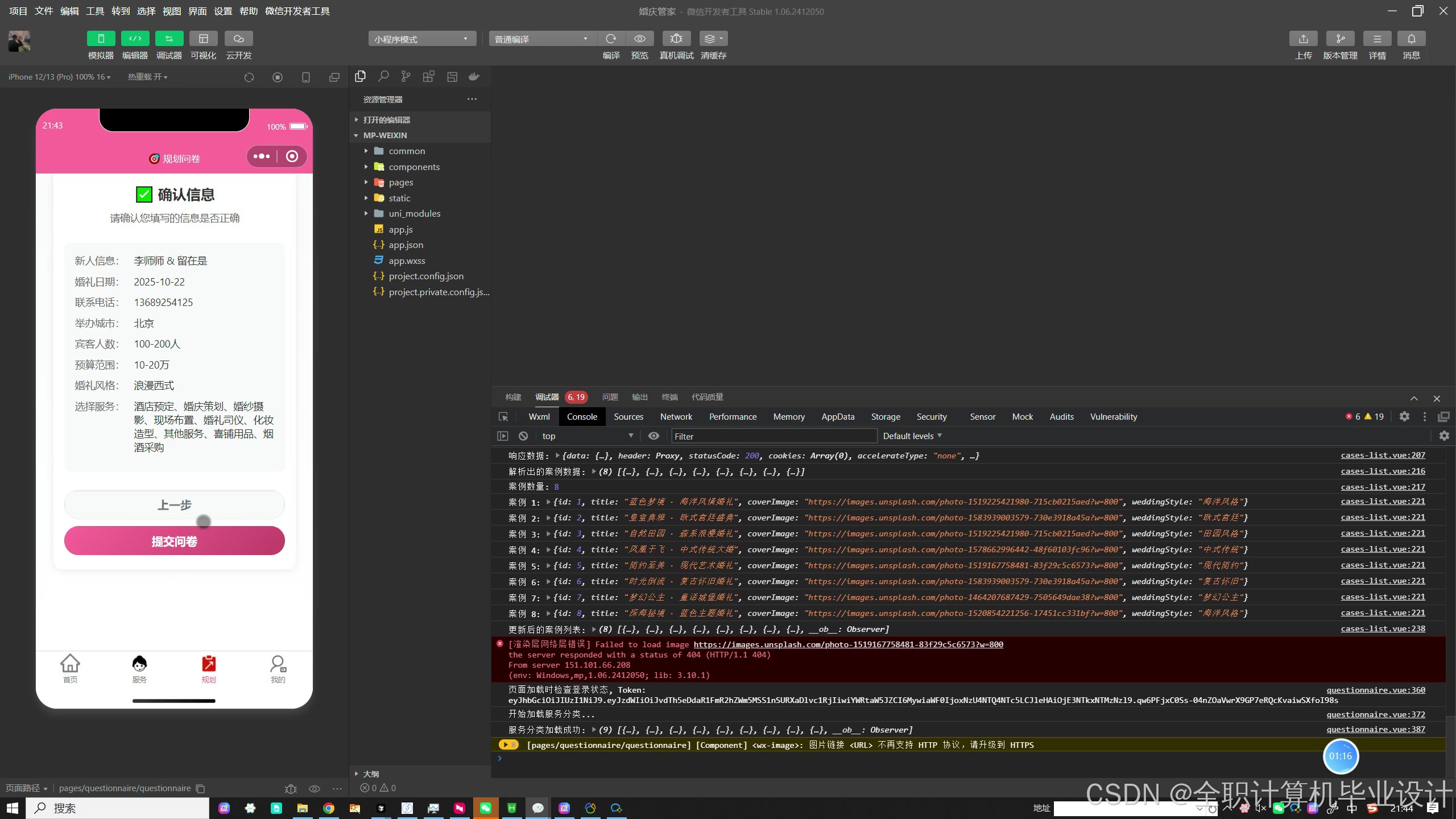Click the Upload icon
Screen dimensions: 1456x819
pyautogui.click(x=1303, y=39)
